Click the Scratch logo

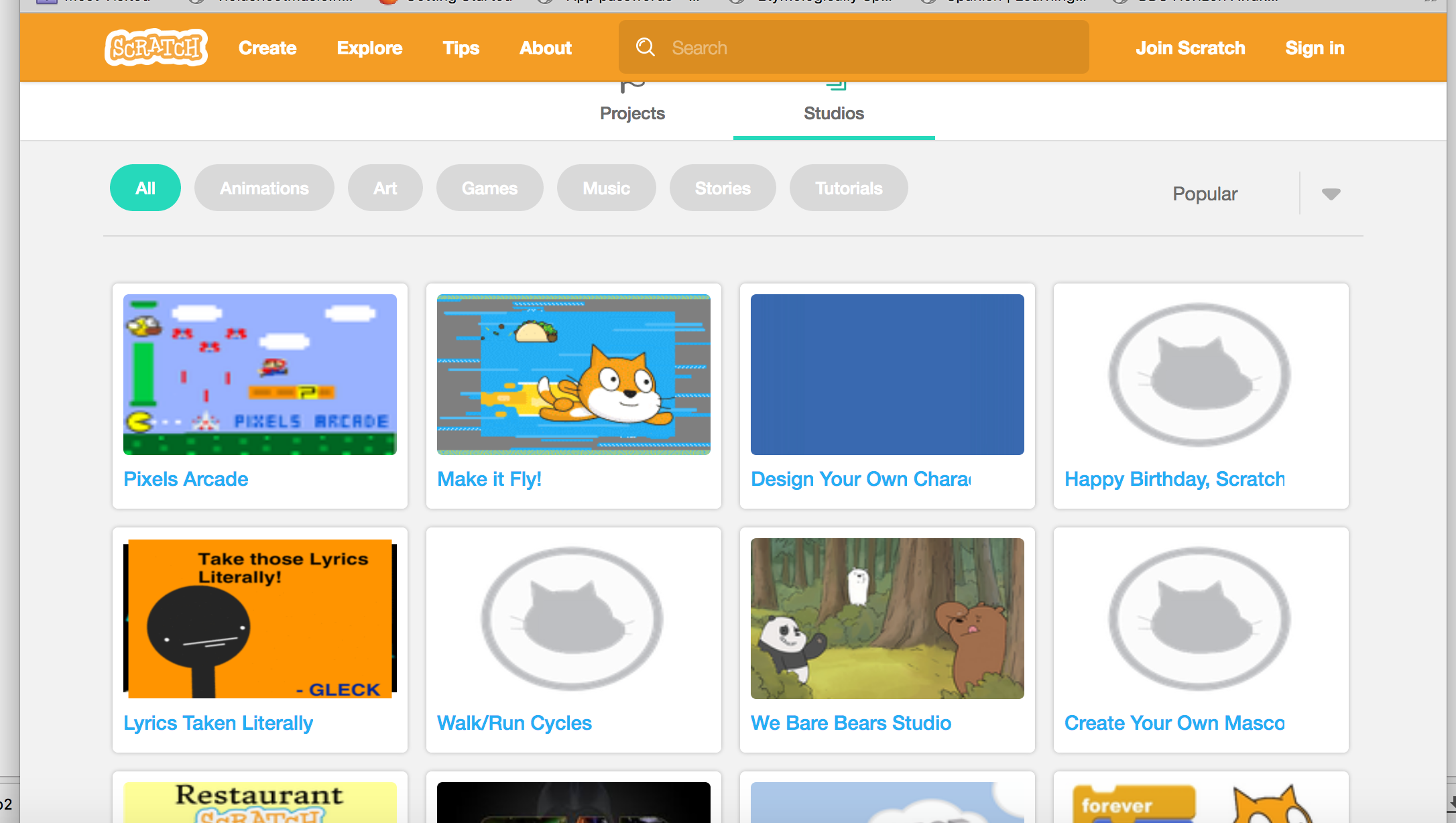tap(156, 47)
